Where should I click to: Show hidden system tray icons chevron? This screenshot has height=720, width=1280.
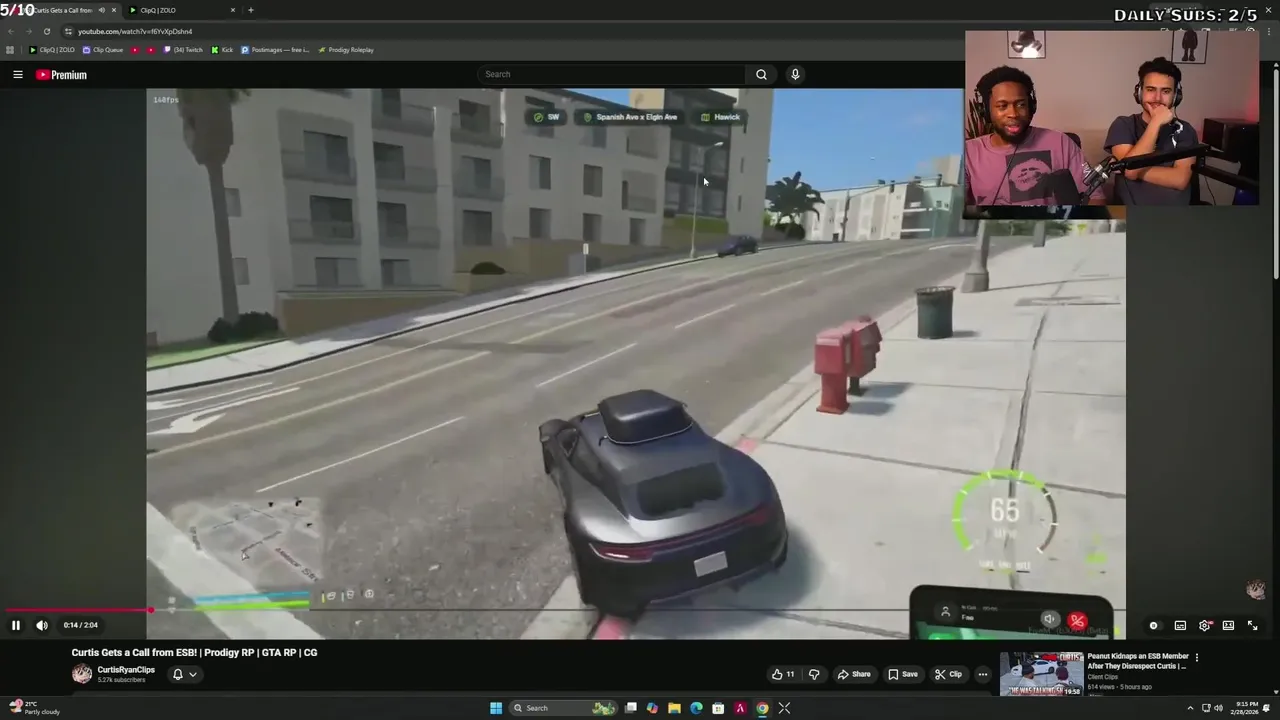tap(1190, 708)
